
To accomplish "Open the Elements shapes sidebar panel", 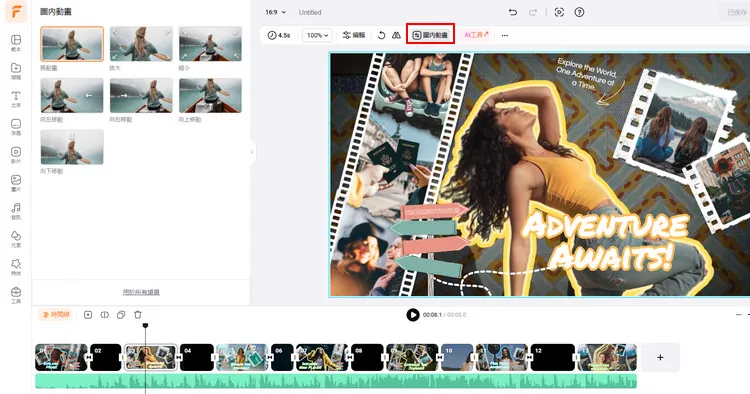I will [x=16, y=239].
